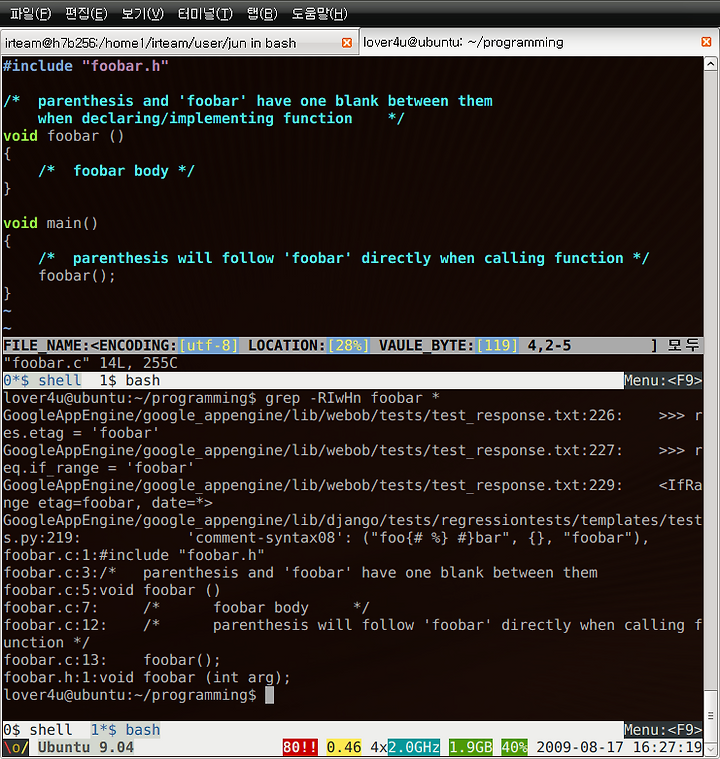Viewport: 720px width, 759px height.
Task: Click the 'FILE_NAME:<ENCODING:' label in statusline
Action: tap(91, 346)
